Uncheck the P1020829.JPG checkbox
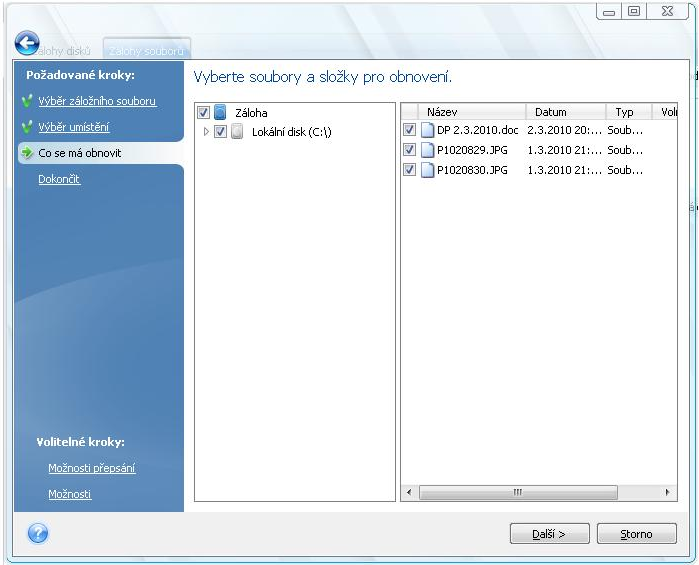 coord(409,150)
